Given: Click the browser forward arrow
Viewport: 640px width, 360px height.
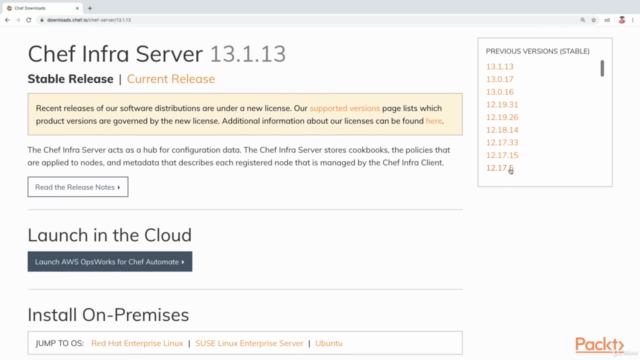Looking at the screenshot, I should coord(18,20).
